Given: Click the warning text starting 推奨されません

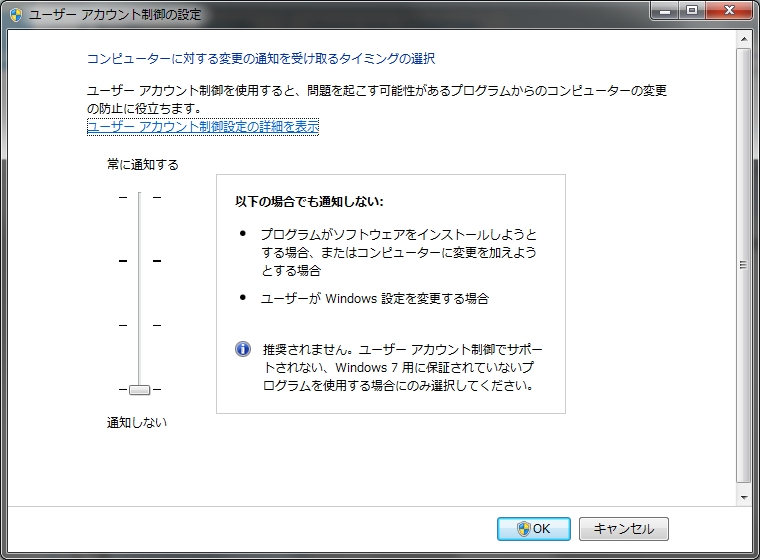Looking at the screenshot, I should pos(402,367).
